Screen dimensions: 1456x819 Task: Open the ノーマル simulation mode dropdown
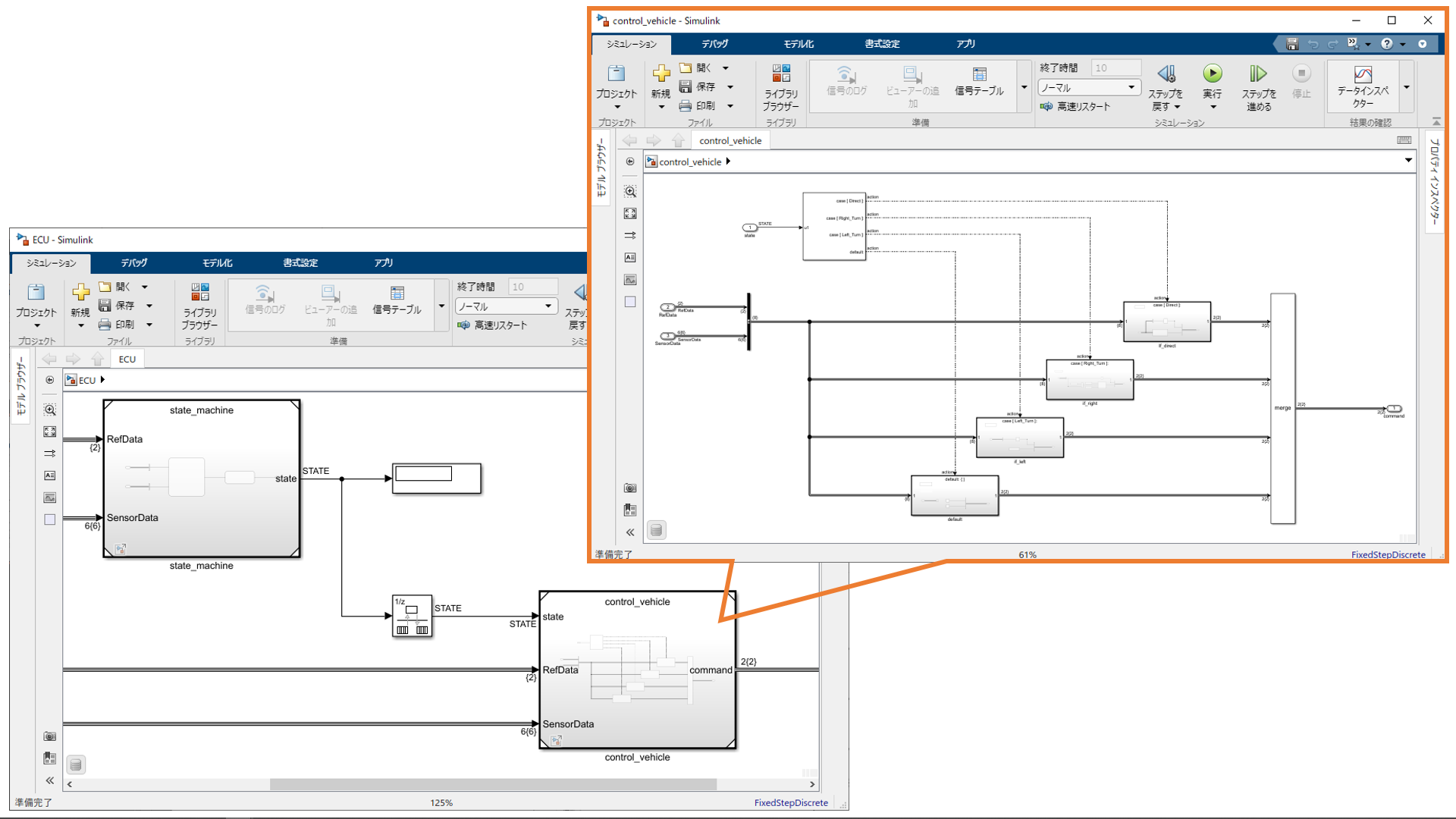[1132, 86]
